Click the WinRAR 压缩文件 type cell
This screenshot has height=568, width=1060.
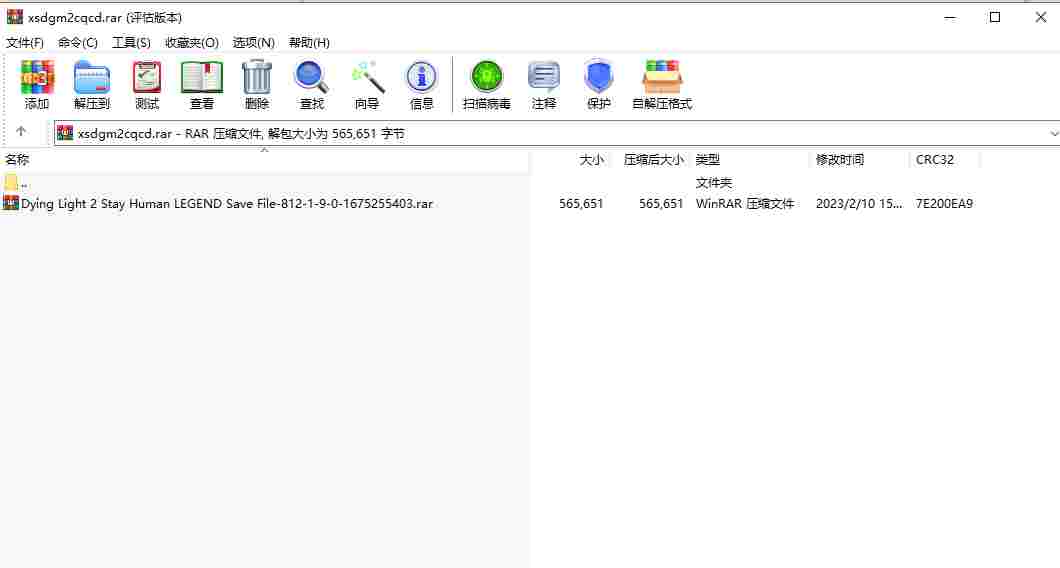click(744, 204)
